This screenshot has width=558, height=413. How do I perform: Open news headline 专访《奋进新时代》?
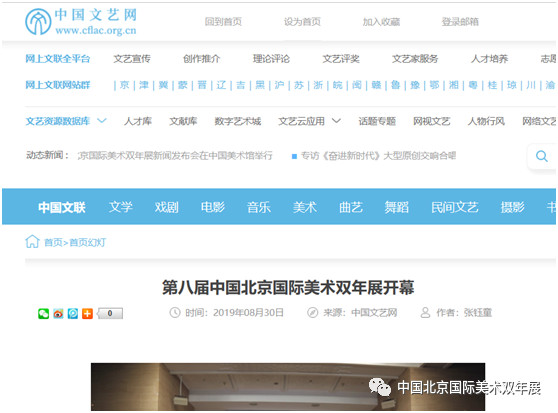[378, 156]
